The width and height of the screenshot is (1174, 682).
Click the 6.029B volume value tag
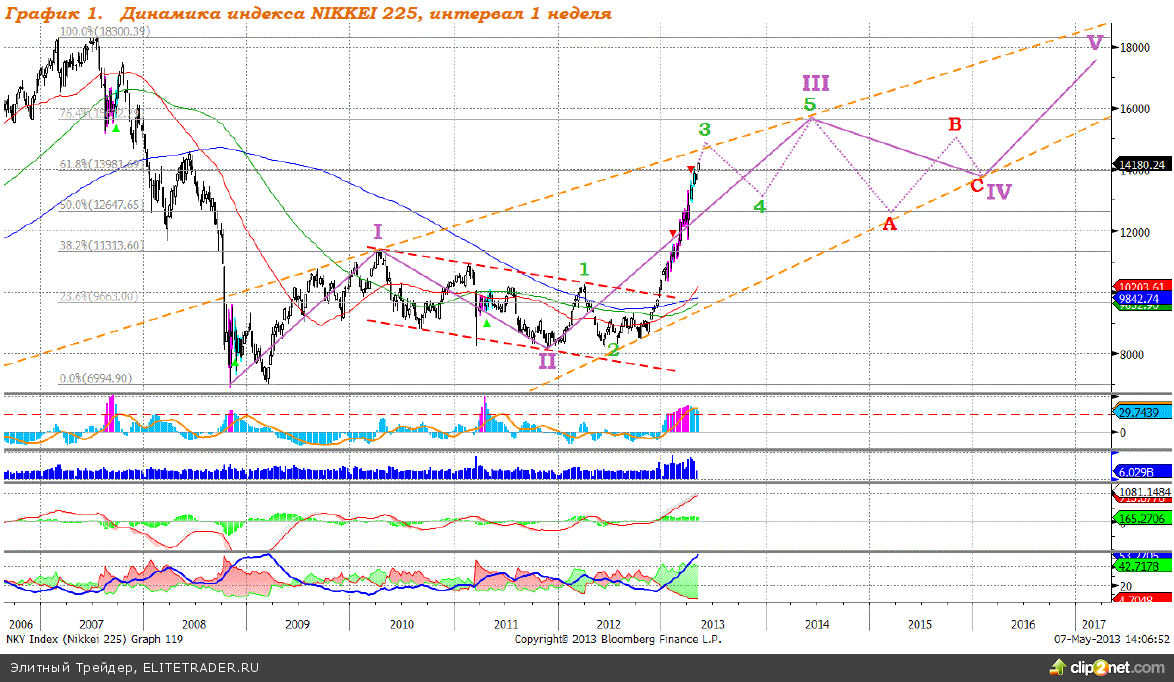[1136, 471]
